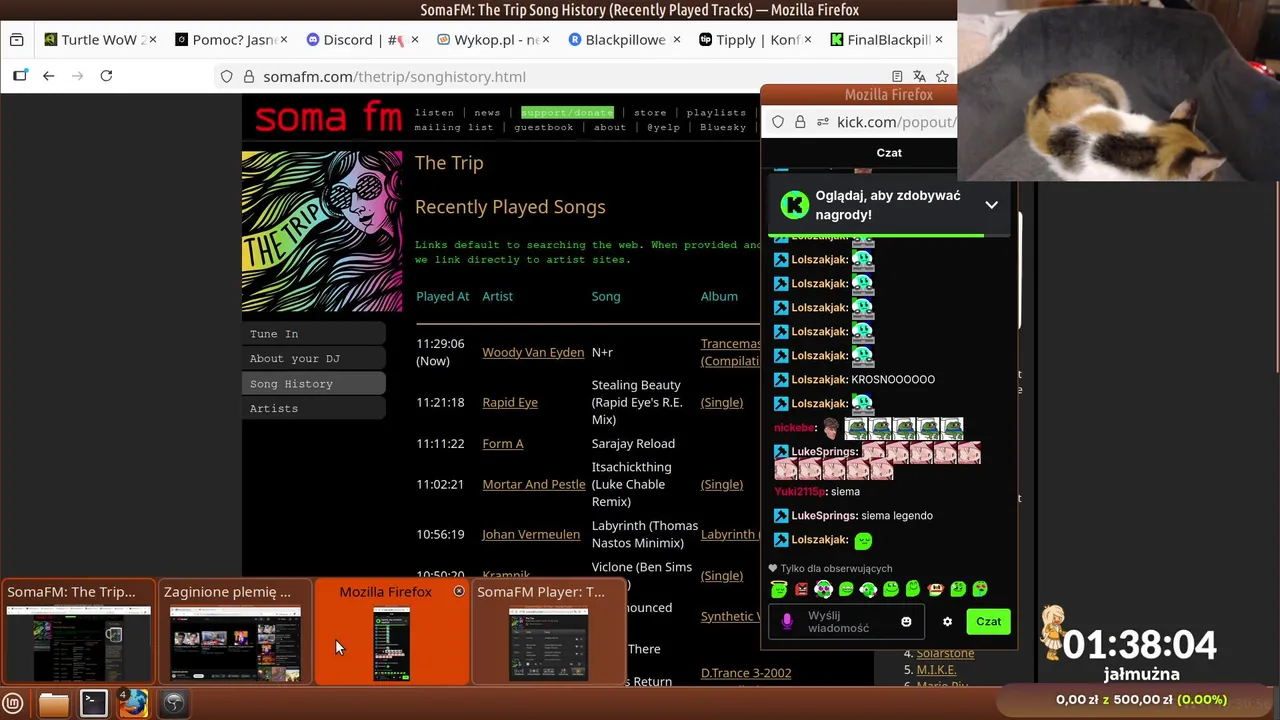
Task: Open emoji picker smiley in chat input
Action: pos(906,621)
